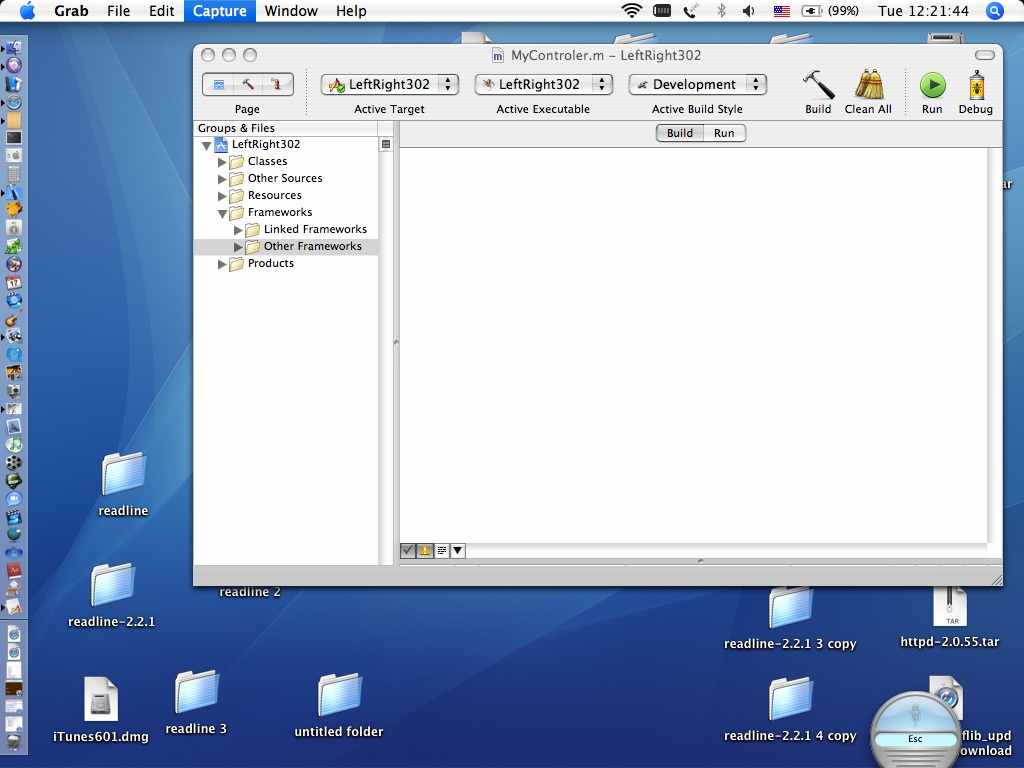Screen dimensions: 1024x768
Task: Select the readline-2.2.1 4 copy folder
Action: [790, 698]
